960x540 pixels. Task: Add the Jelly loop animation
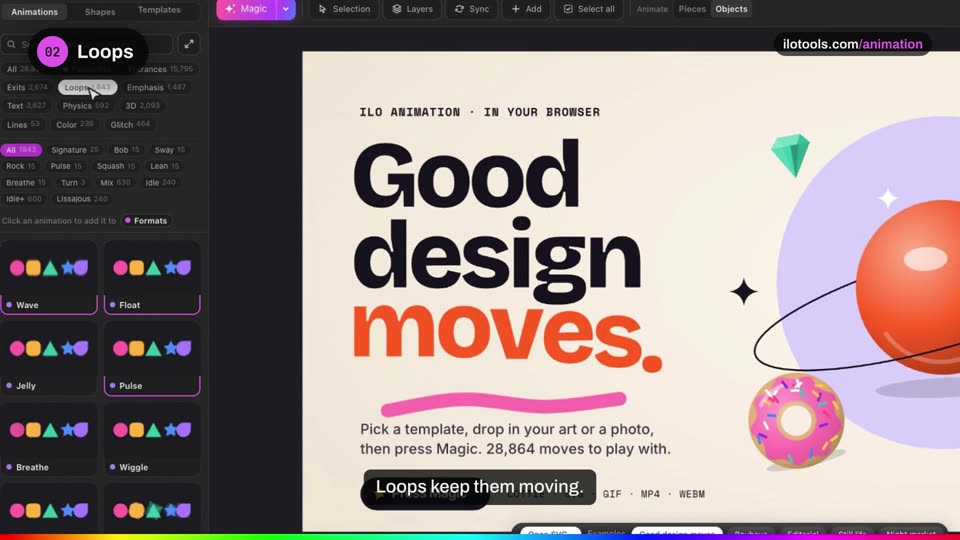(x=49, y=359)
